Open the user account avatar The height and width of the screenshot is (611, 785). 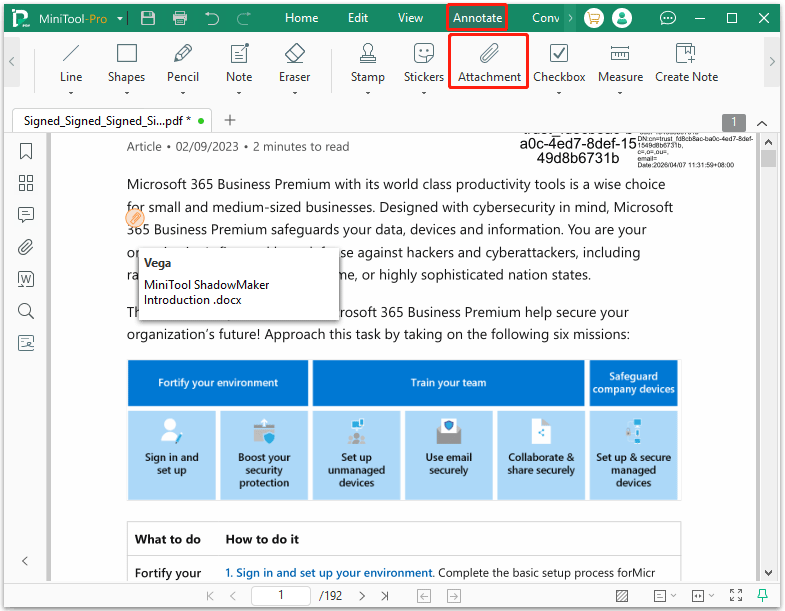pos(622,19)
